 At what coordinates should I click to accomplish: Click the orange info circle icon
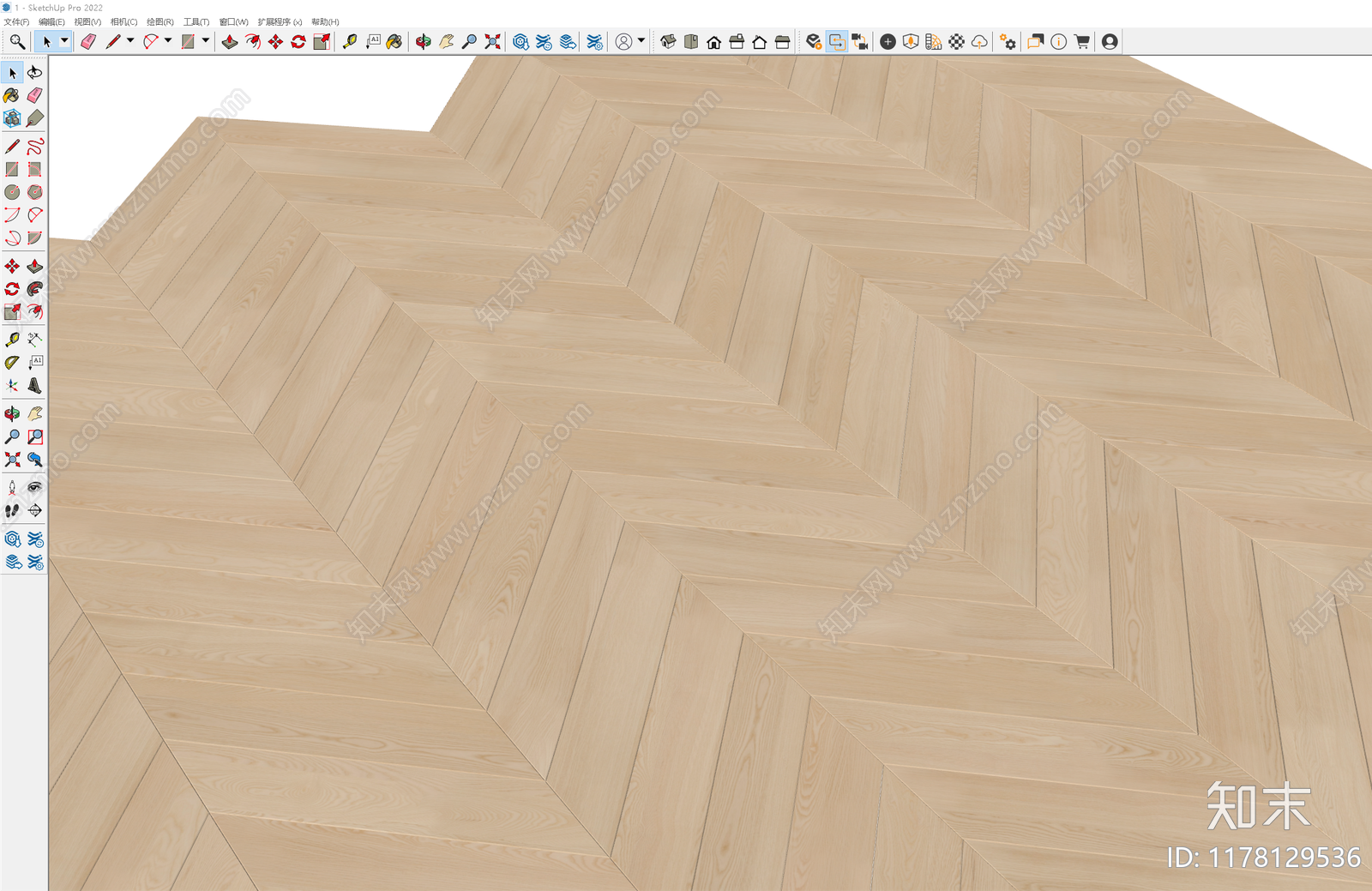coord(1059,41)
